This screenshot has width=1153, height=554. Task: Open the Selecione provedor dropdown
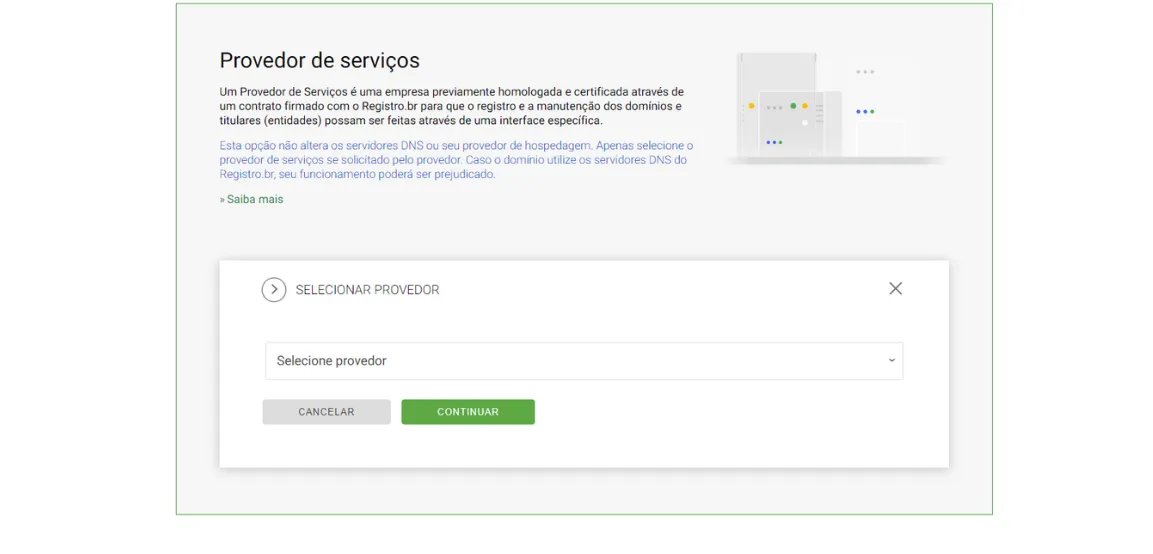pos(584,361)
